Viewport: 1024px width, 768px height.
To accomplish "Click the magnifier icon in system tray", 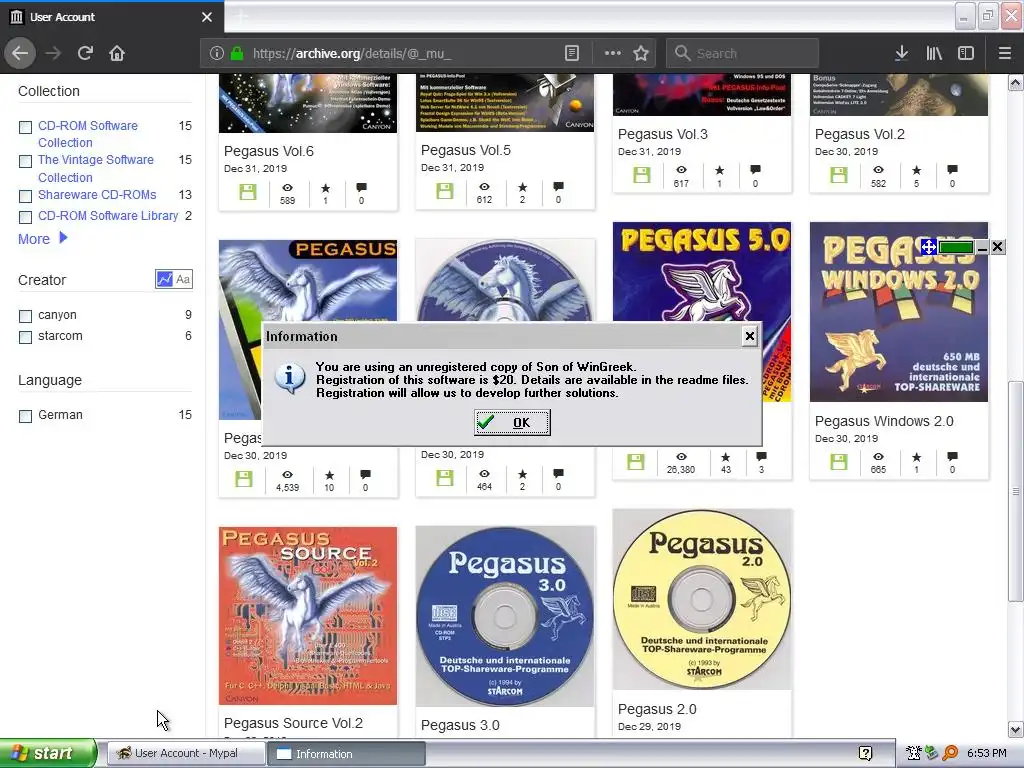I will click(950, 753).
